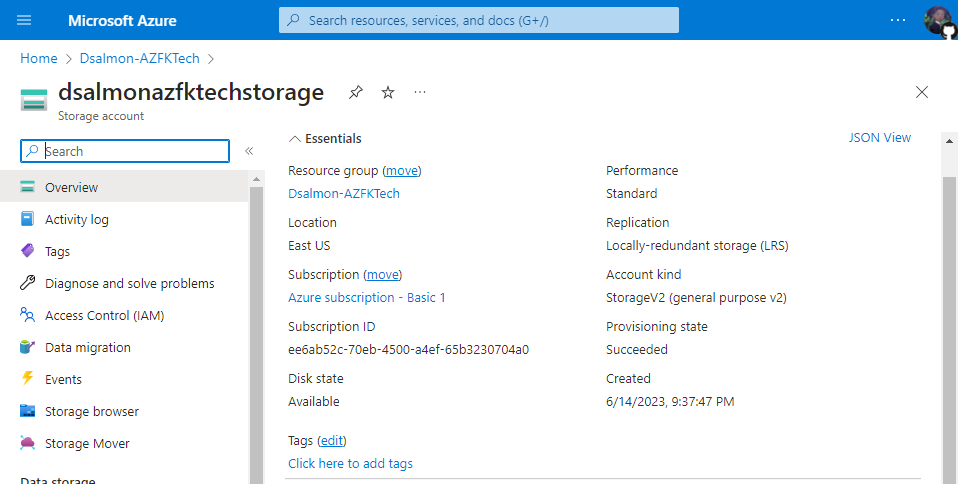Collapse the Essentials section
958x484 pixels.
coord(325,139)
